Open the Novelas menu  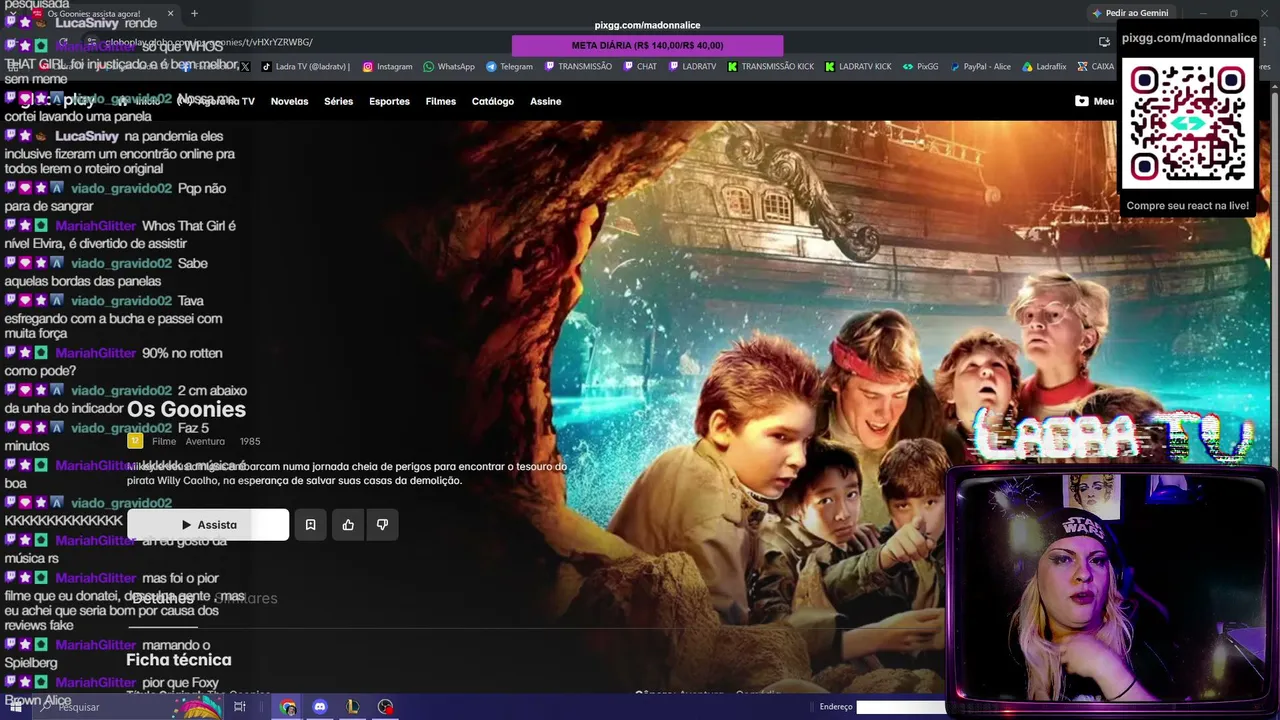click(289, 101)
